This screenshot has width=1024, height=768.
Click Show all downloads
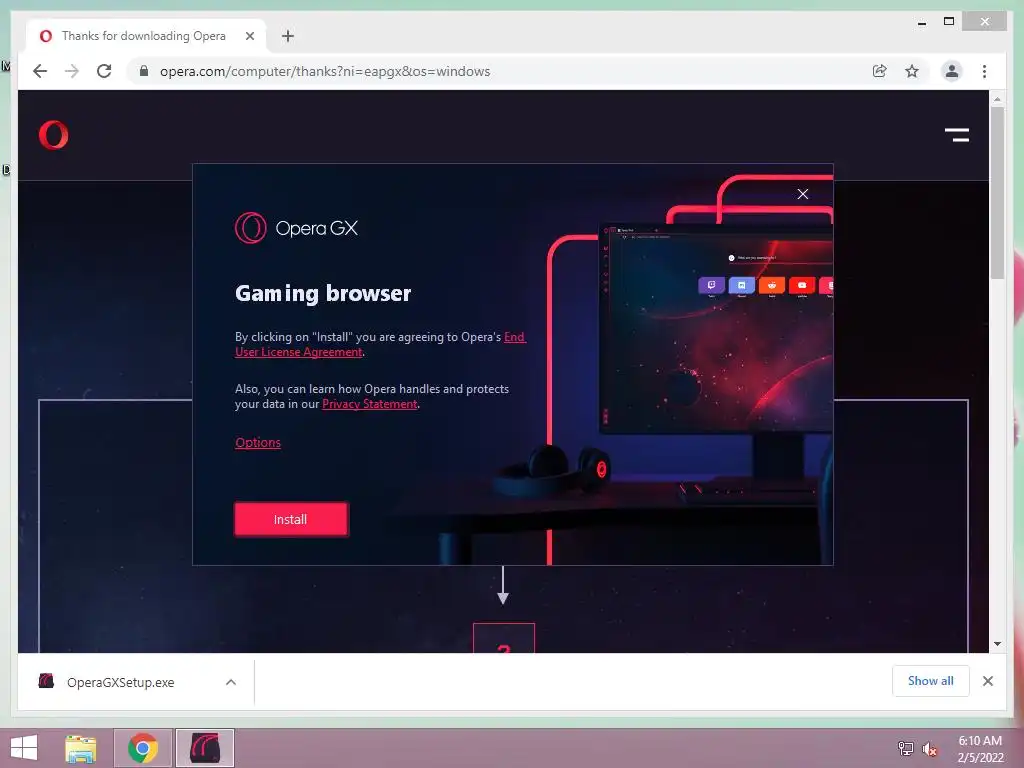coord(931,681)
